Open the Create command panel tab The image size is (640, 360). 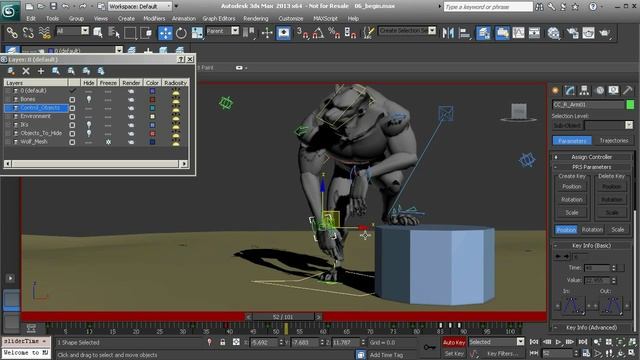click(x=555, y=90)
